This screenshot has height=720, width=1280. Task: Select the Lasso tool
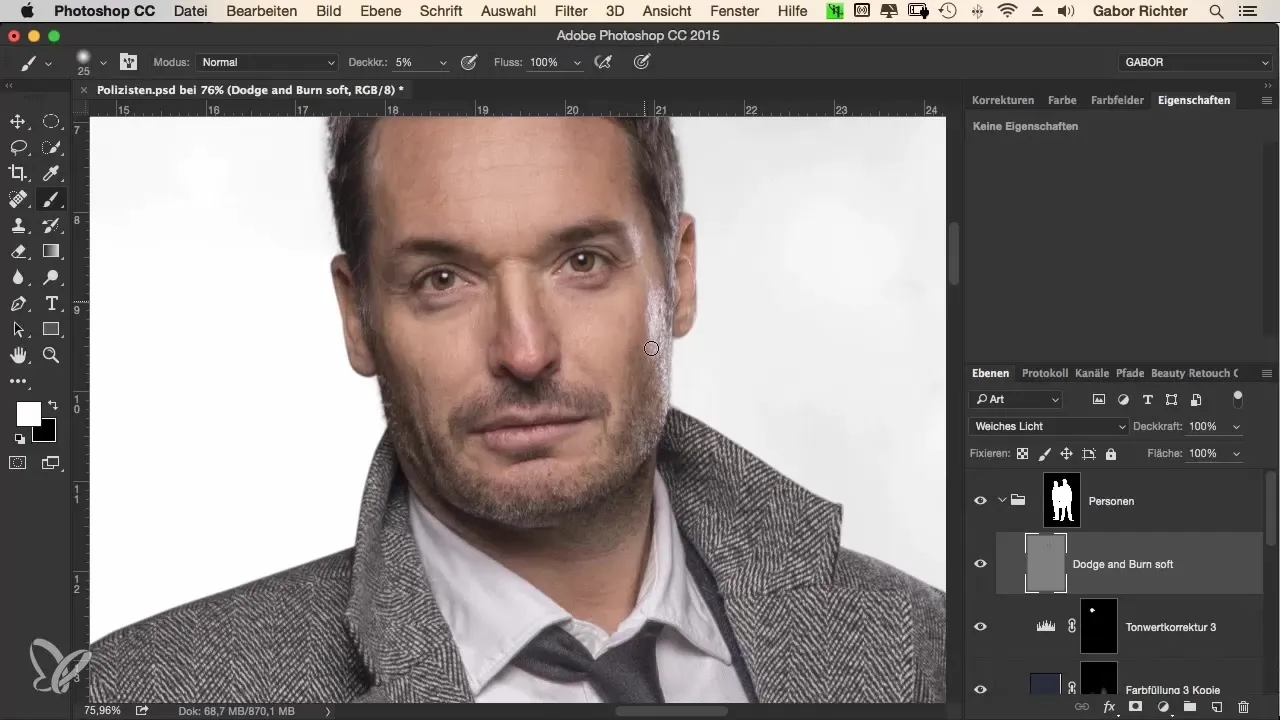point(18,147)
